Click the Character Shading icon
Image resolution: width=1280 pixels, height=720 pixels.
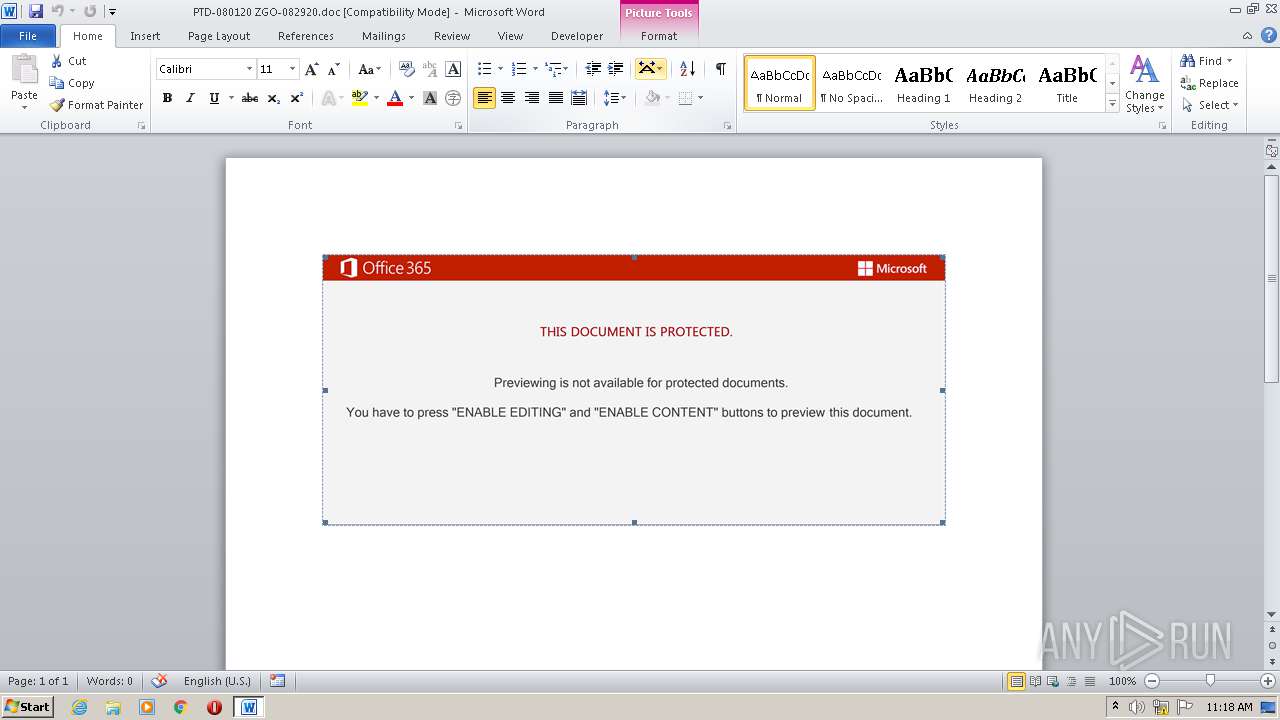point(430,98)
